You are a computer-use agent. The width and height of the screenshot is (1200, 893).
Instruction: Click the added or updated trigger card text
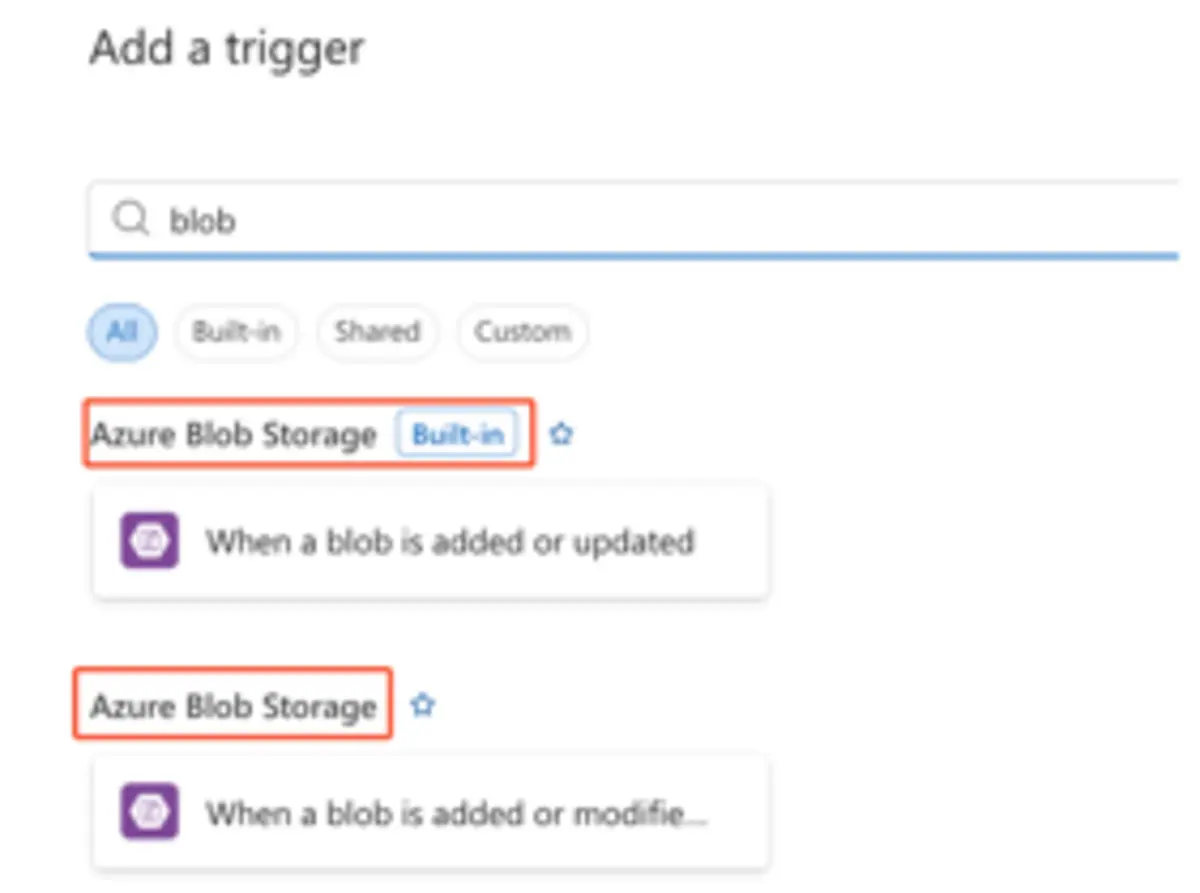450,541
